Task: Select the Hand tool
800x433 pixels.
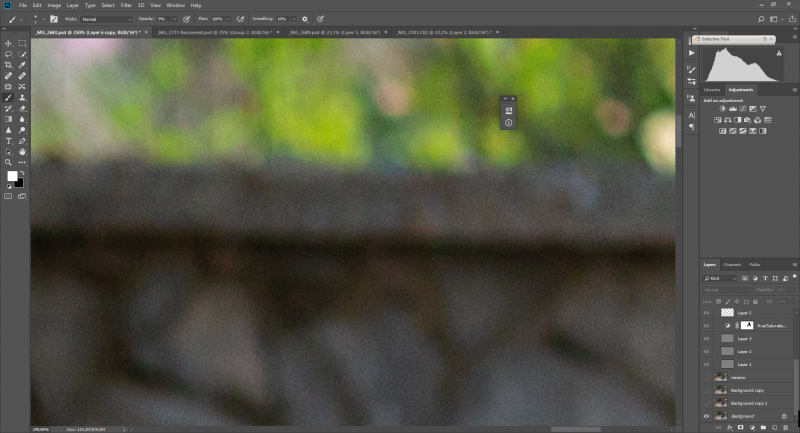Action: tap(22, 152)
